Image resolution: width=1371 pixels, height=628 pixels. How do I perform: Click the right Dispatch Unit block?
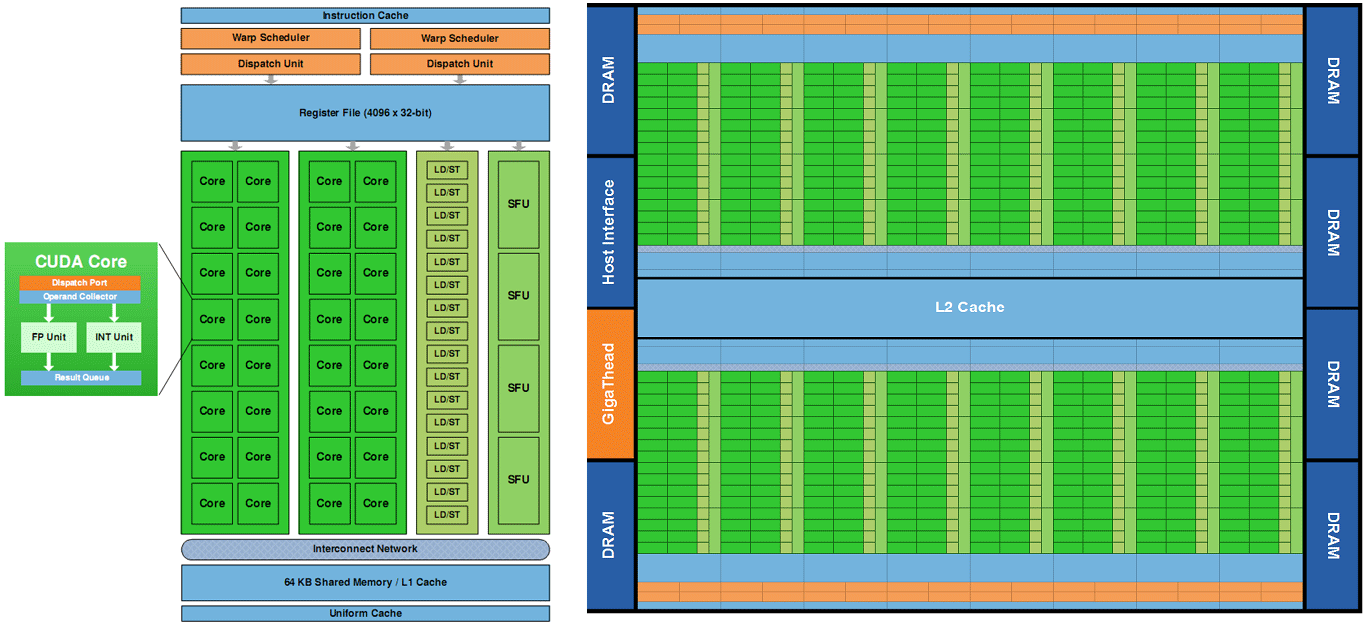[x=460, y=64]
